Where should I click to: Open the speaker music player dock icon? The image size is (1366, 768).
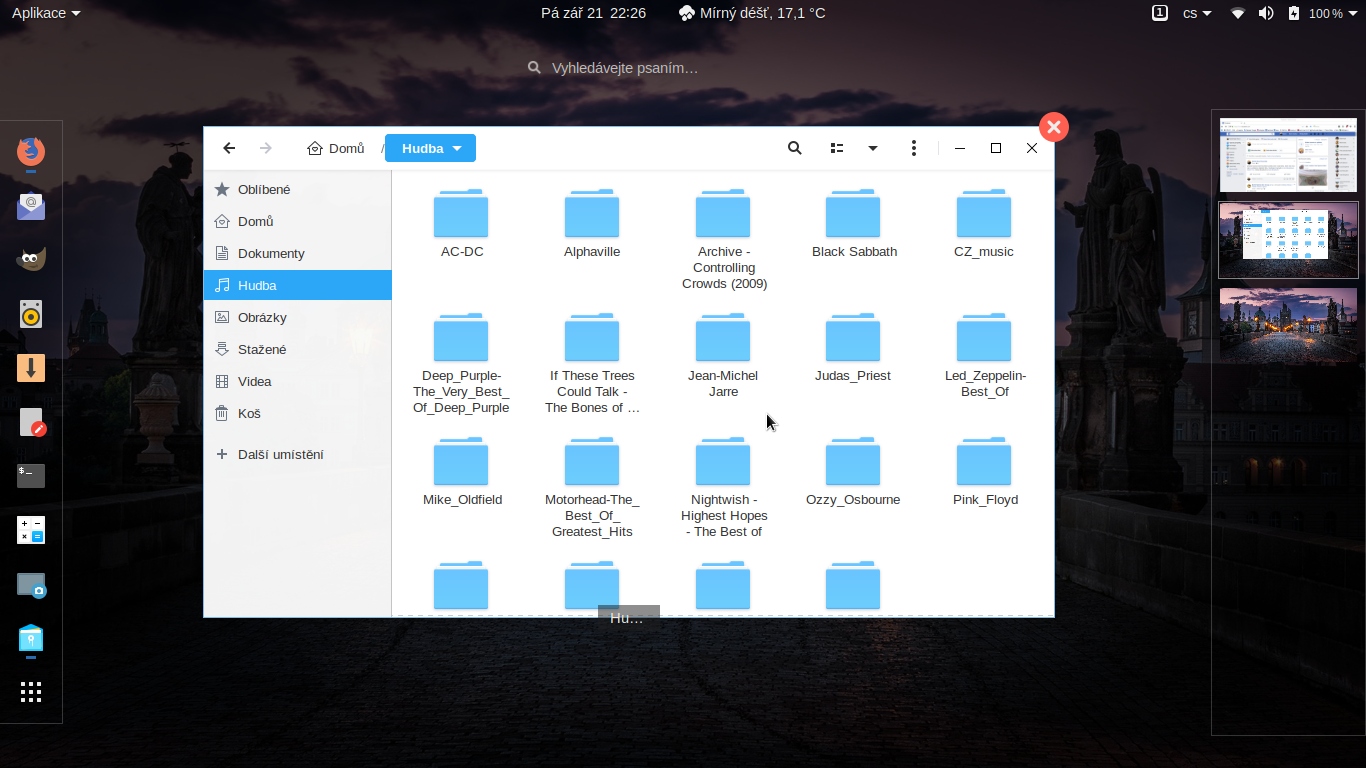[31, 314]
